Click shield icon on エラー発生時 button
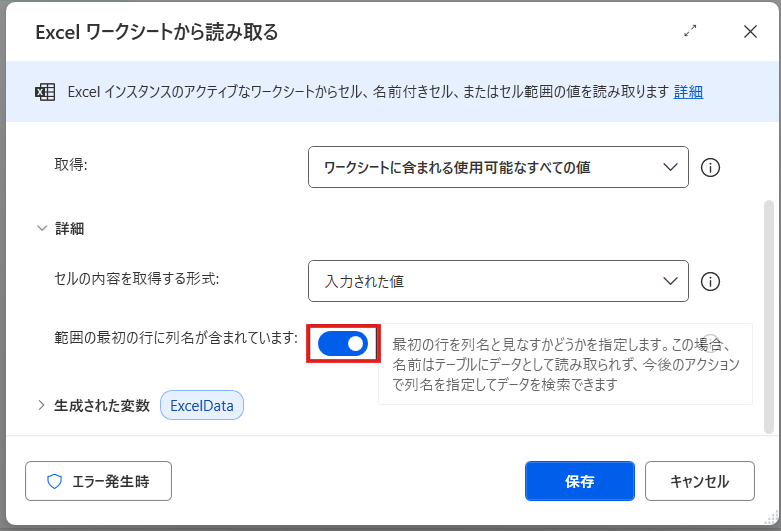 (55, 481)
